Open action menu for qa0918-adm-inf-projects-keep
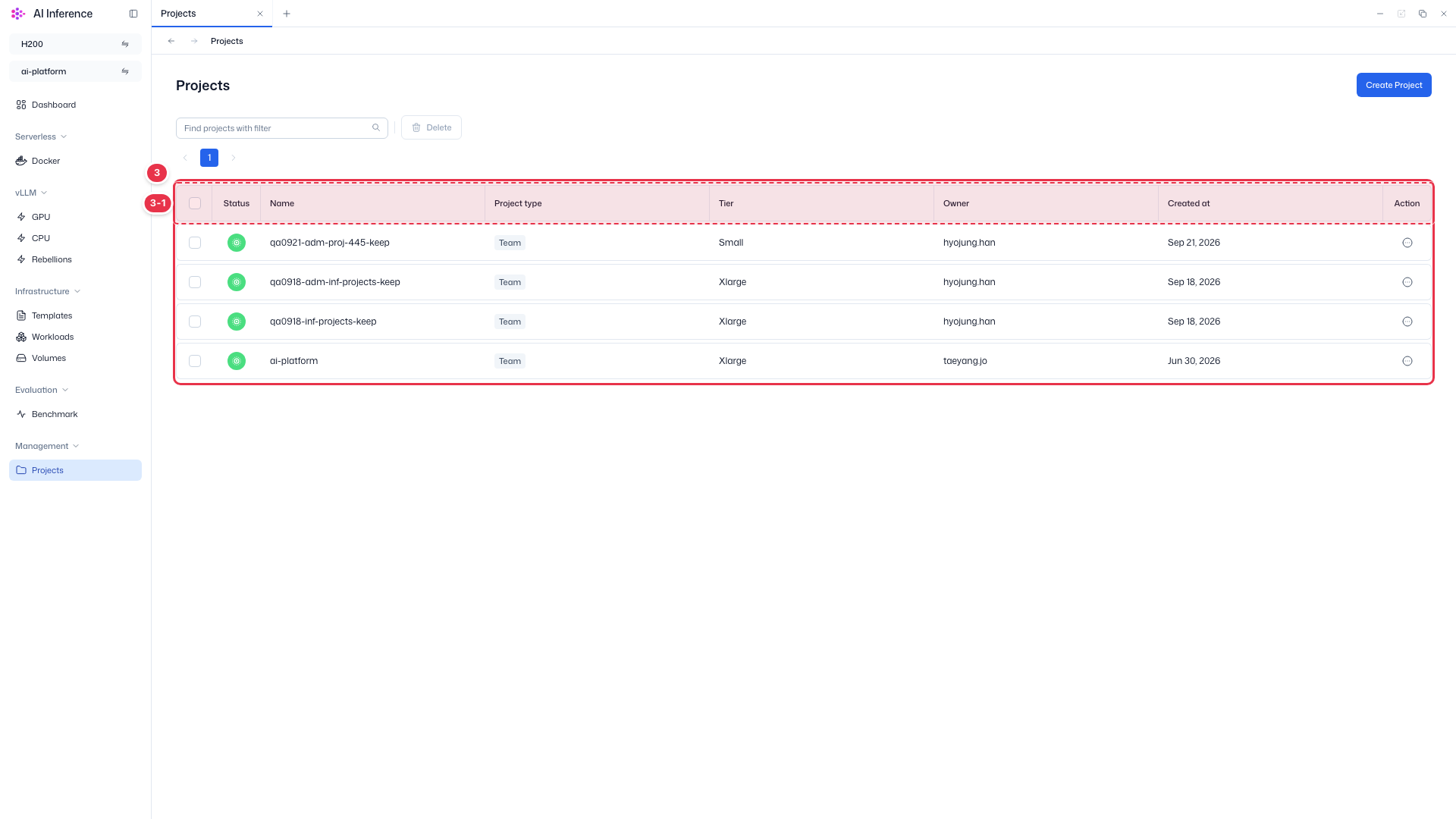Viewport: 1456px width, 819px height. click(1407, 282)
